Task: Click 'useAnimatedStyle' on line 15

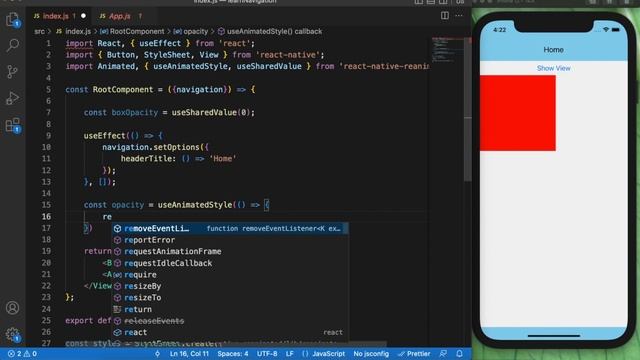Action: (195, 205)
